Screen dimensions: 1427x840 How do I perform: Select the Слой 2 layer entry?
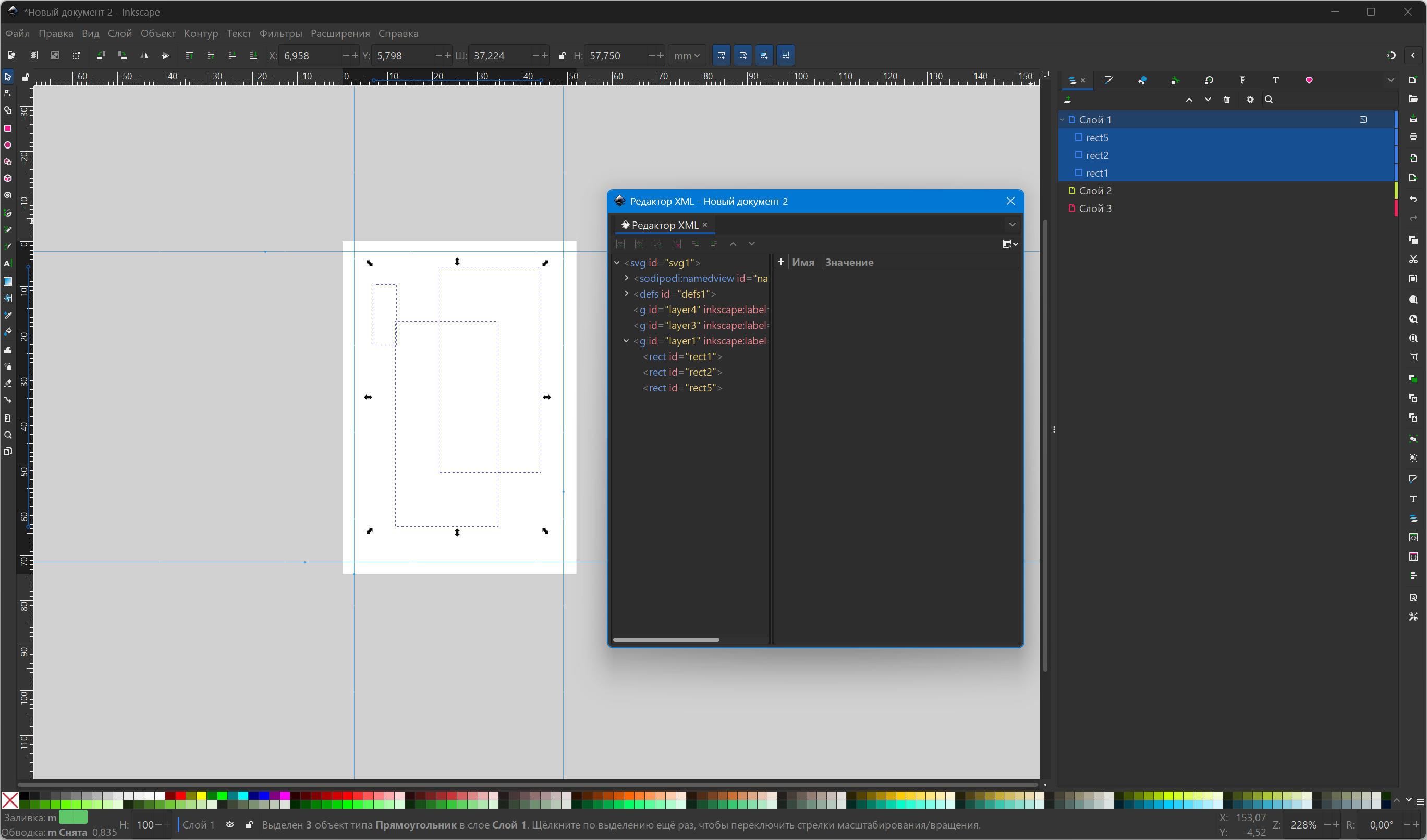click(x=1094, y=191)
